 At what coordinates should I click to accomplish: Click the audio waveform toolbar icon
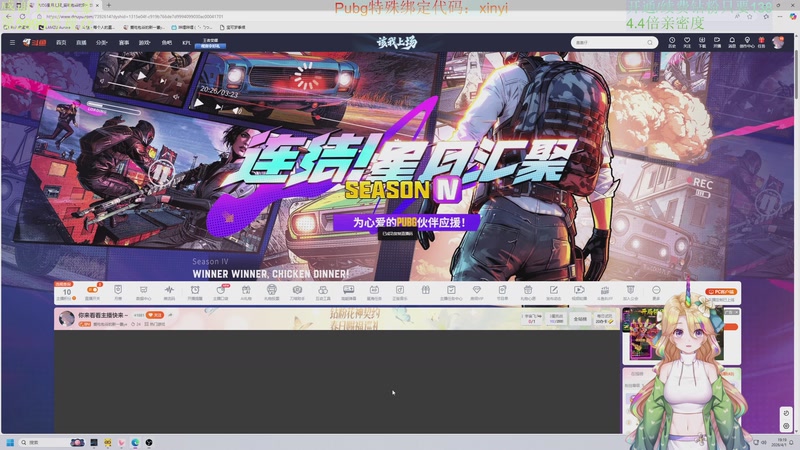point(169,292)
